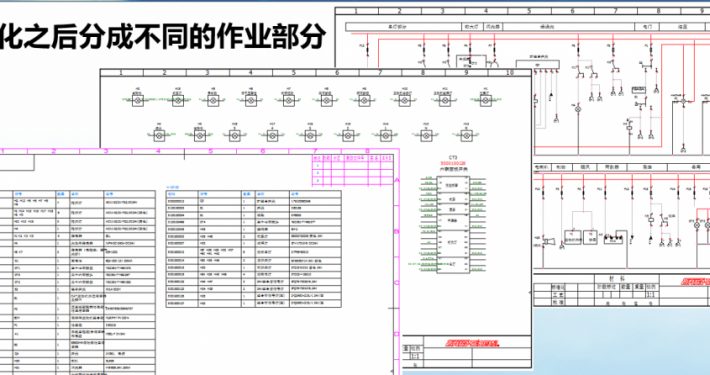Click the round lamp symbol in upper-right schematic
Viewport: 710px width, 375px height.
pyautogui.click(x=578, y=109)
